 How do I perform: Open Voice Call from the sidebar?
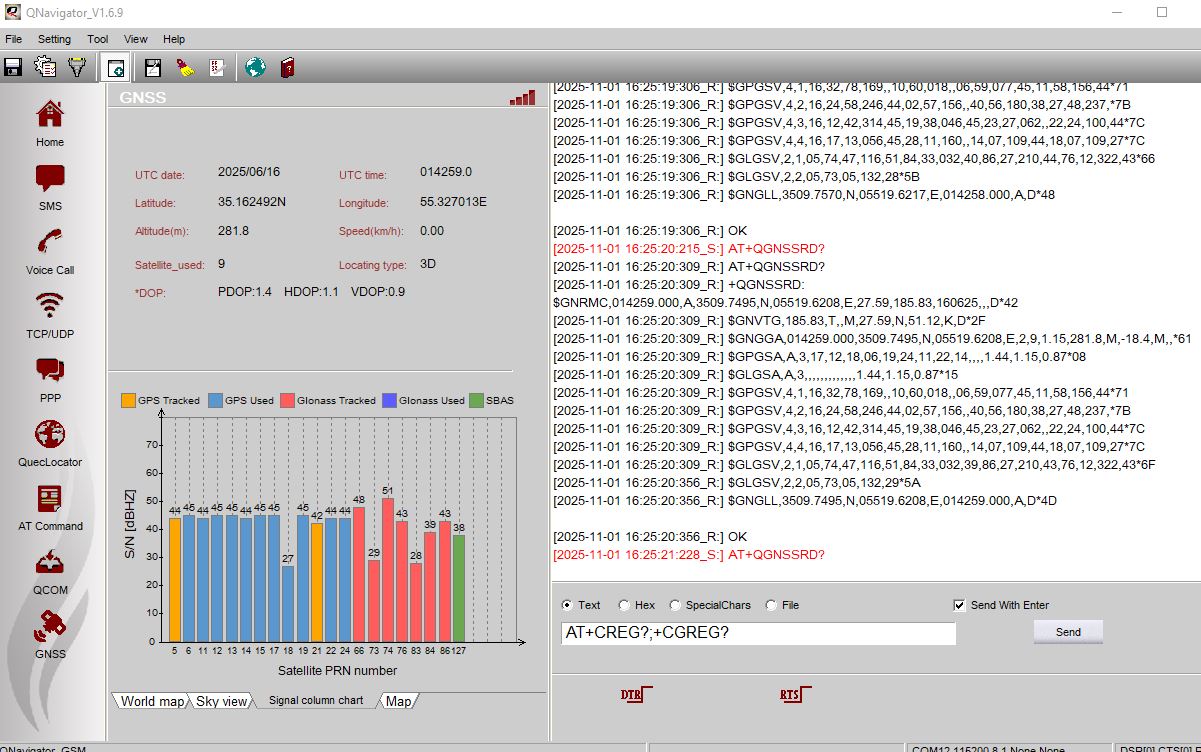tap(50, 252)
